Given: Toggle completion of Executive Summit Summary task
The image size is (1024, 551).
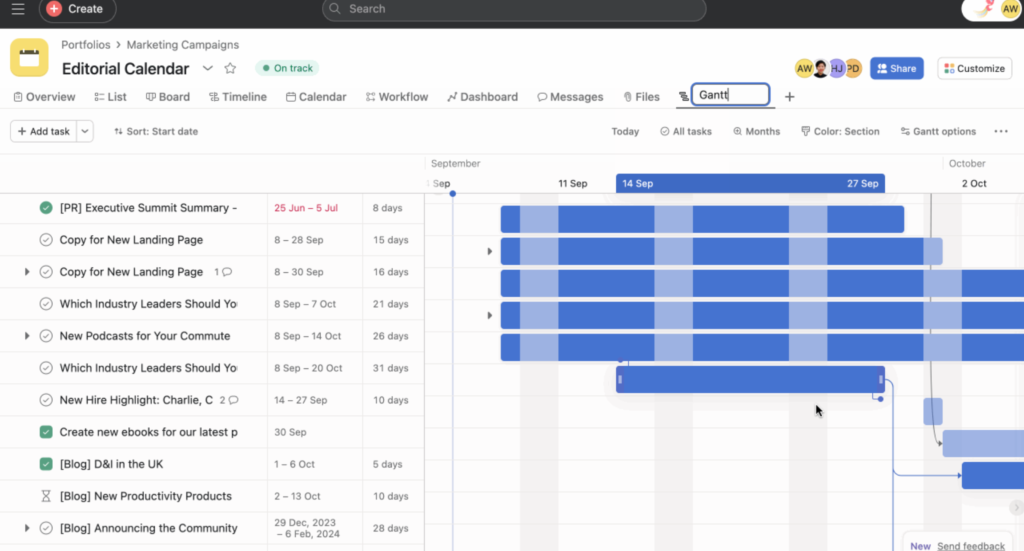Looking at the screenshot, I should (46, 208).
